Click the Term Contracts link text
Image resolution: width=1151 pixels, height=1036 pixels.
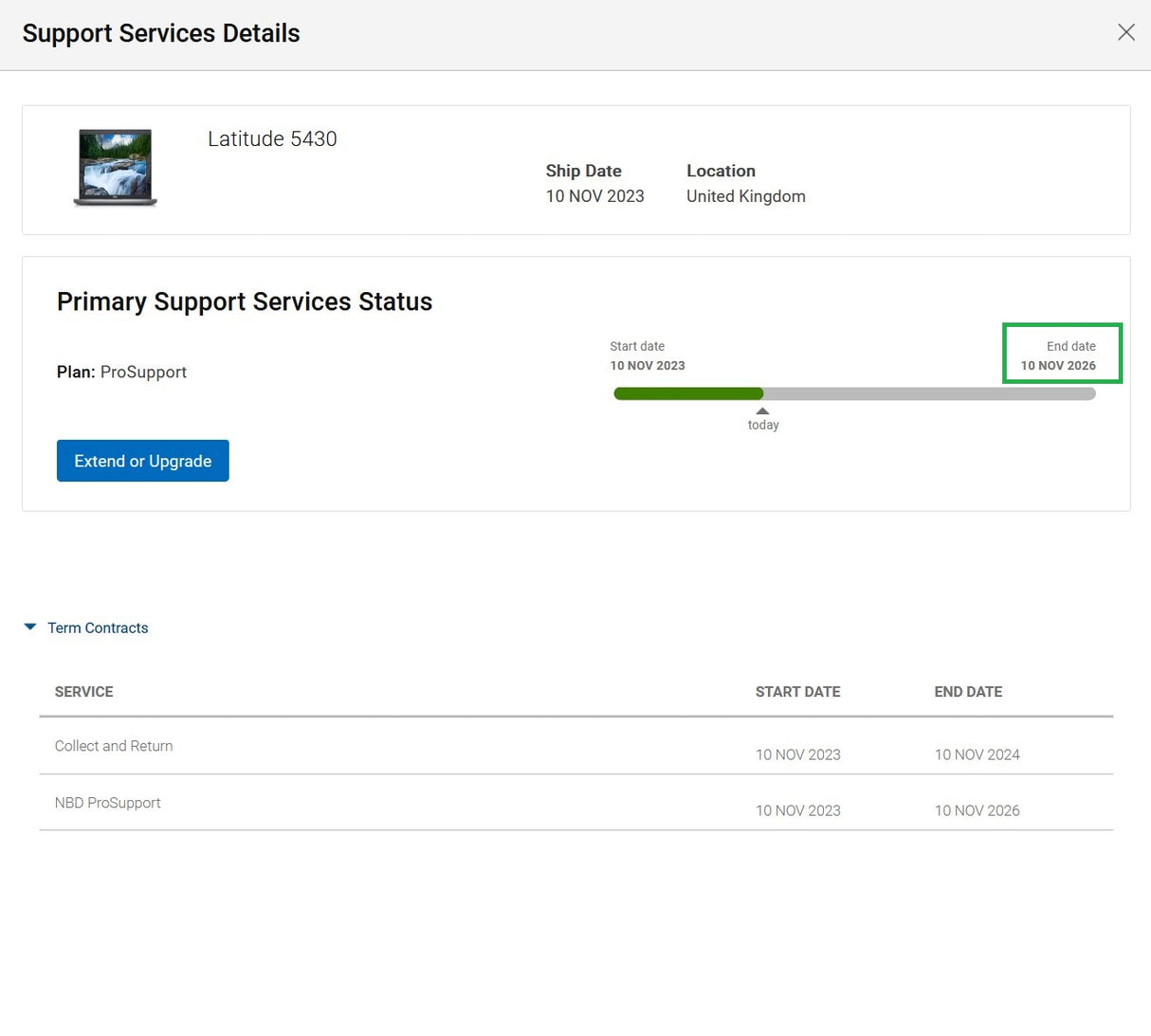point(98,627)
